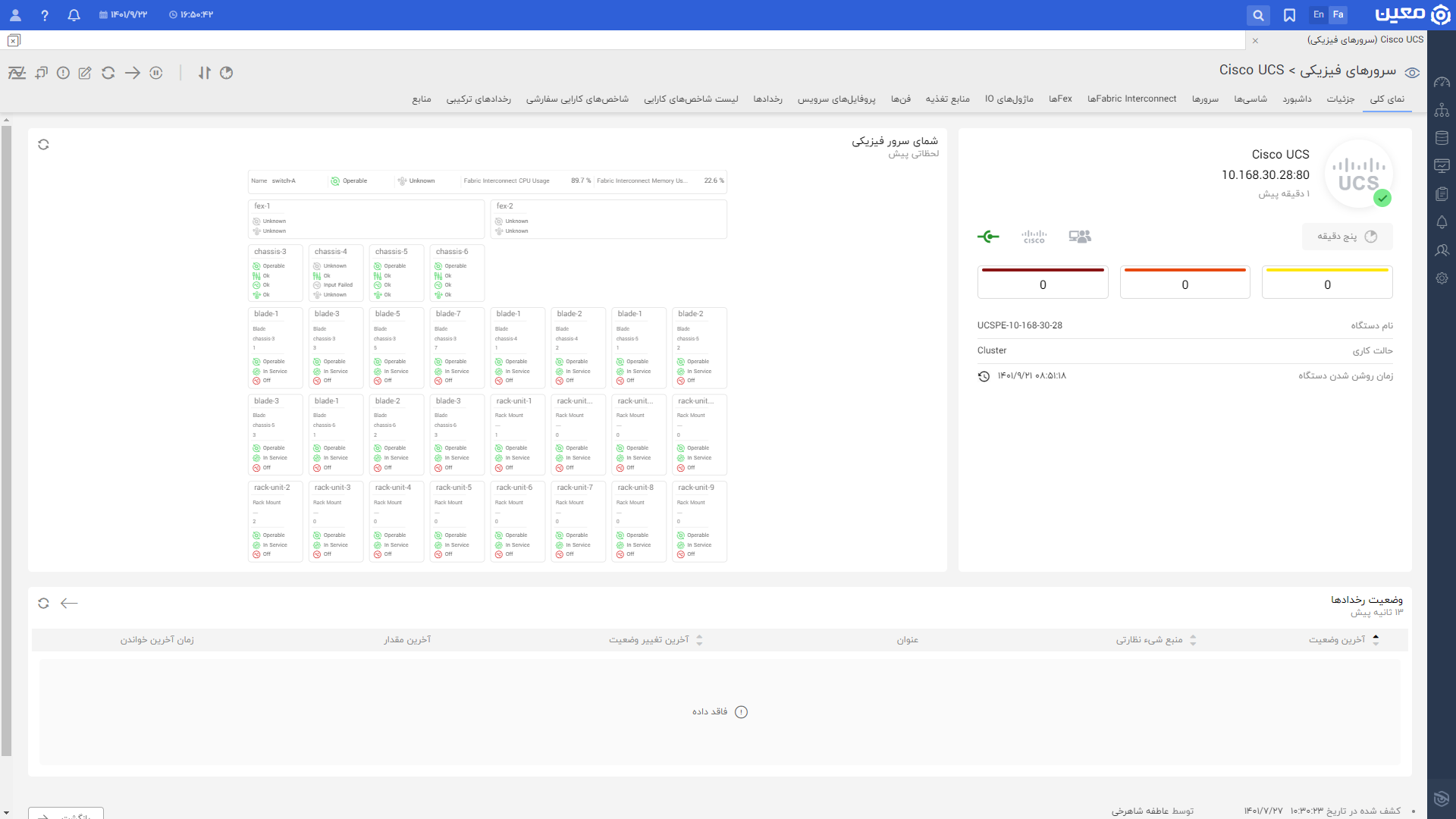Click the rack-unit-9 card in the diagram
Screen dimensions: 1456x819
pyautogui.click(x=700, y=522)
